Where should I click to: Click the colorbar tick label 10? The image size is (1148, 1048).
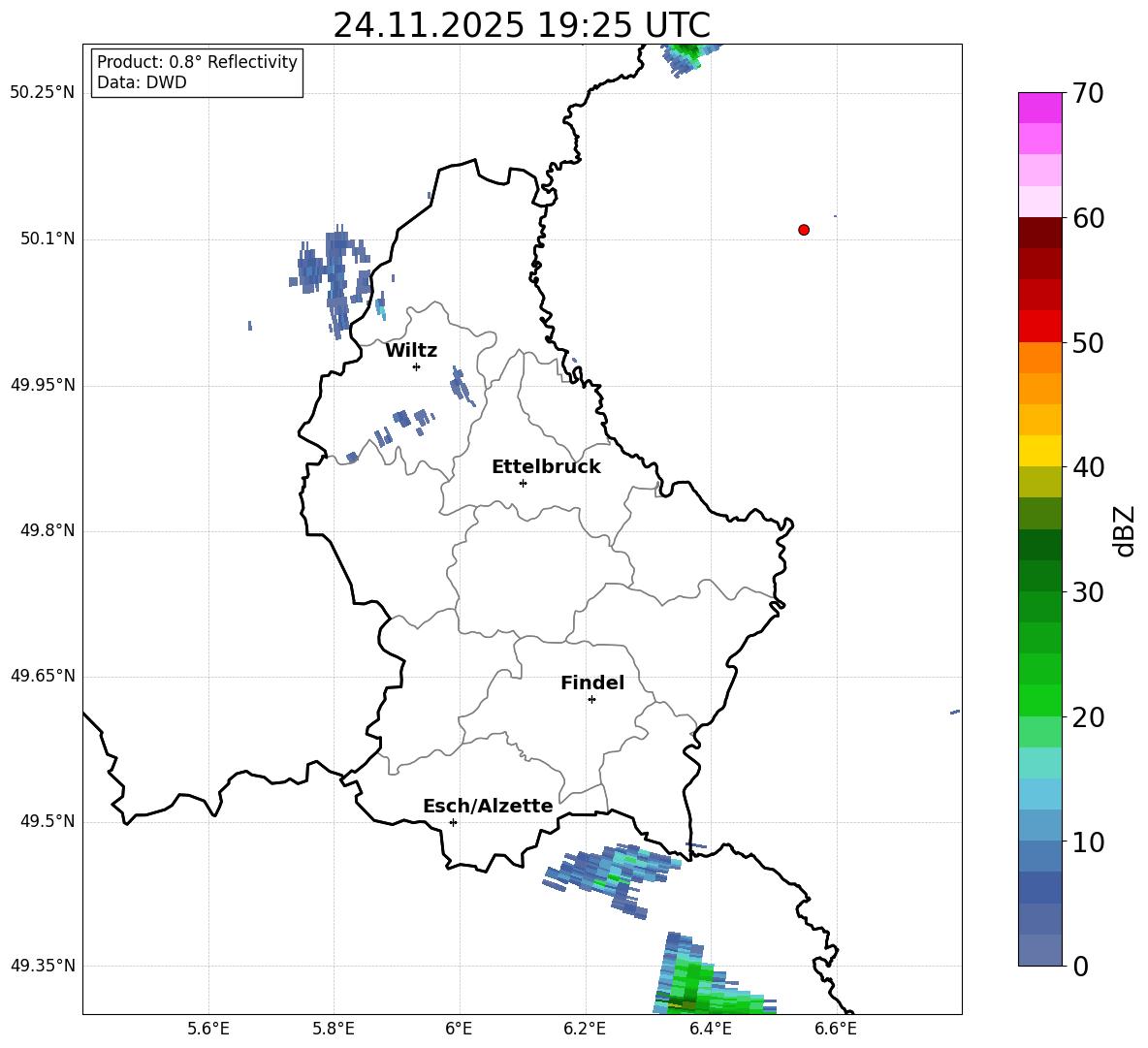1088,842
